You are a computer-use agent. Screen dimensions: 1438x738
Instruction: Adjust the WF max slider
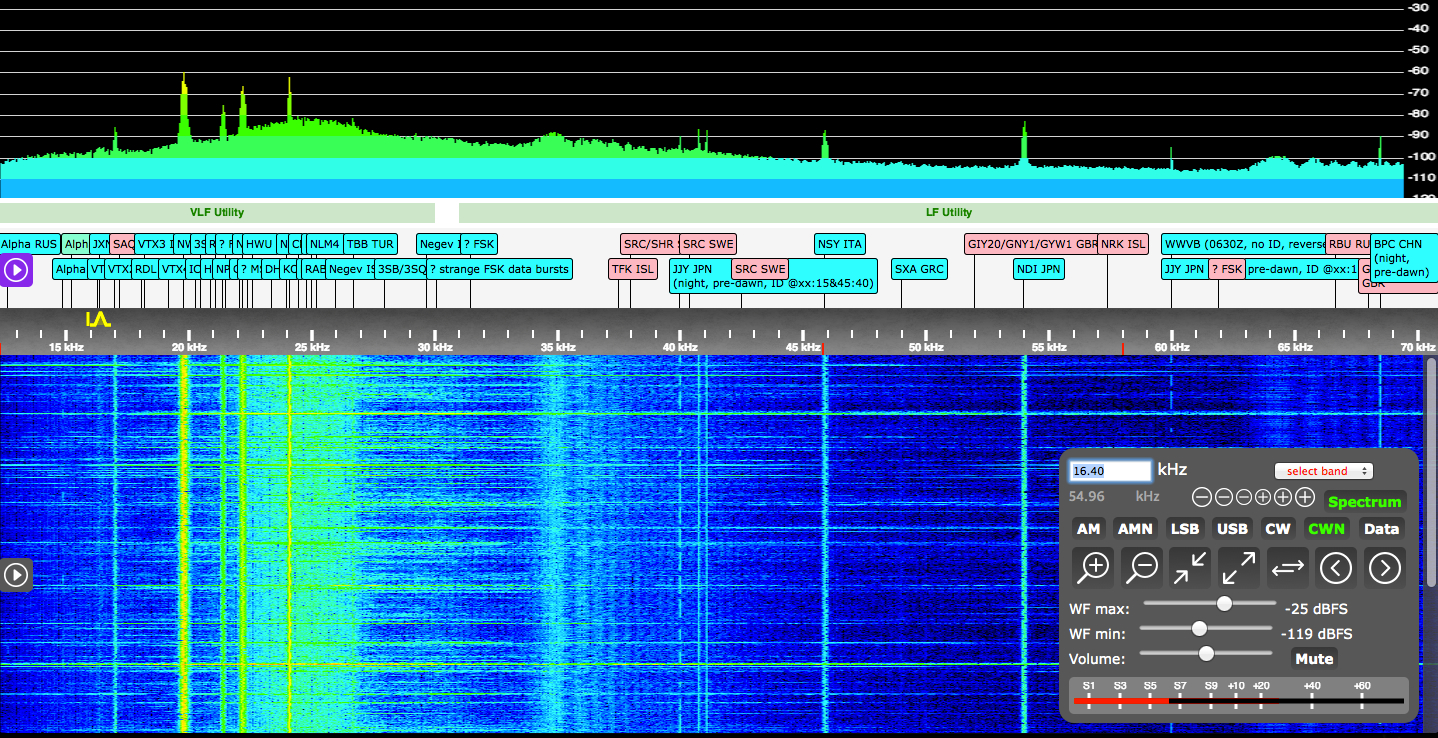[x=1209, y=604]
